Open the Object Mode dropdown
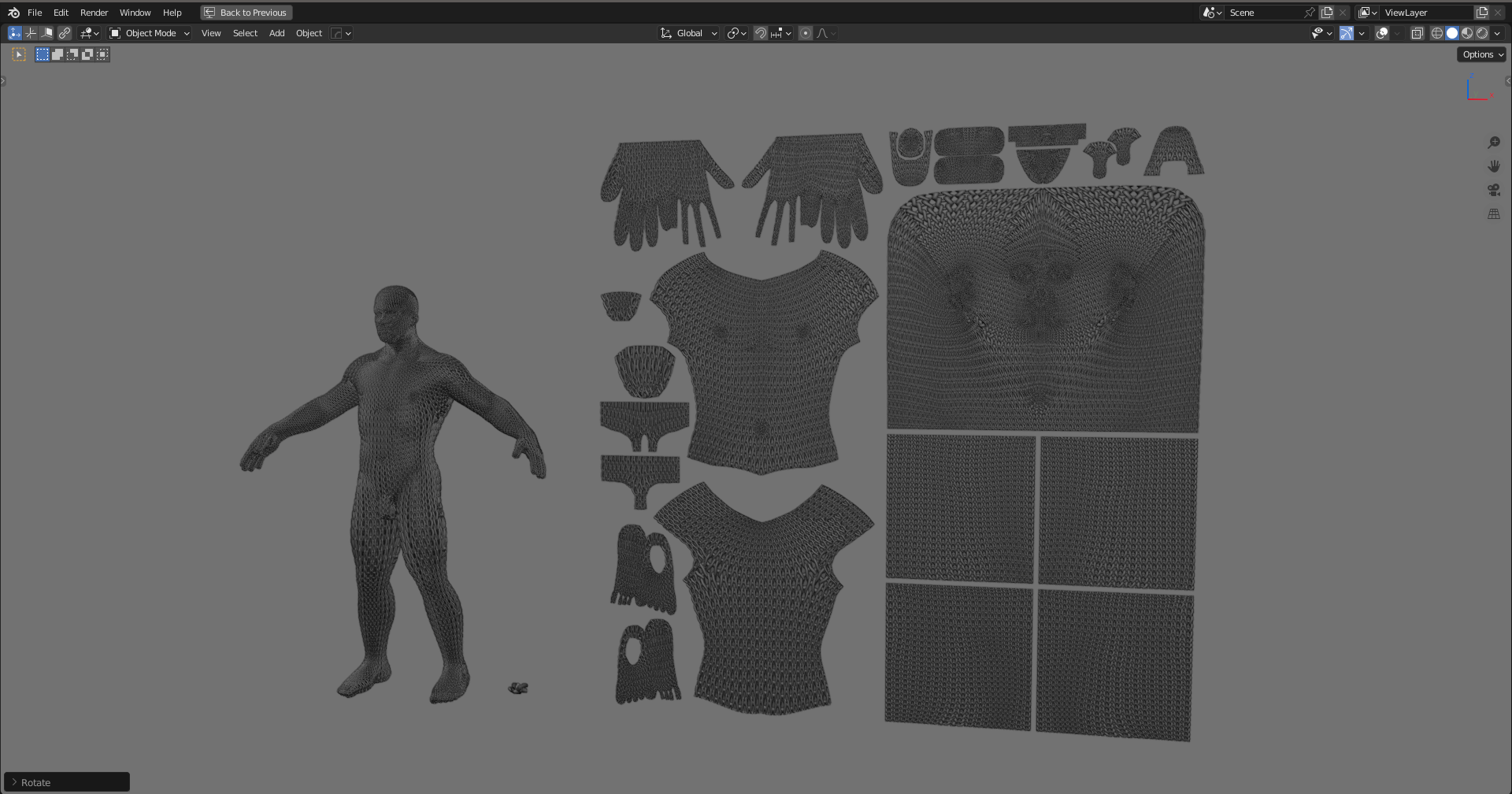1512x794 pixels. (150, 33)
